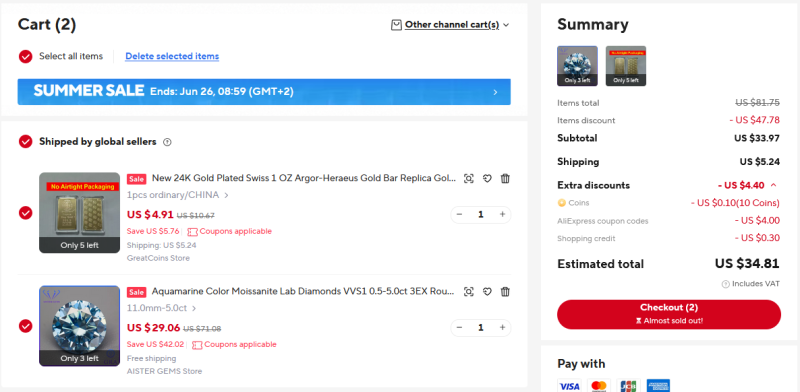Click the Visa payment icon
Image resolution: width=800 pixels, height=392 pixels.
(569, 386)
